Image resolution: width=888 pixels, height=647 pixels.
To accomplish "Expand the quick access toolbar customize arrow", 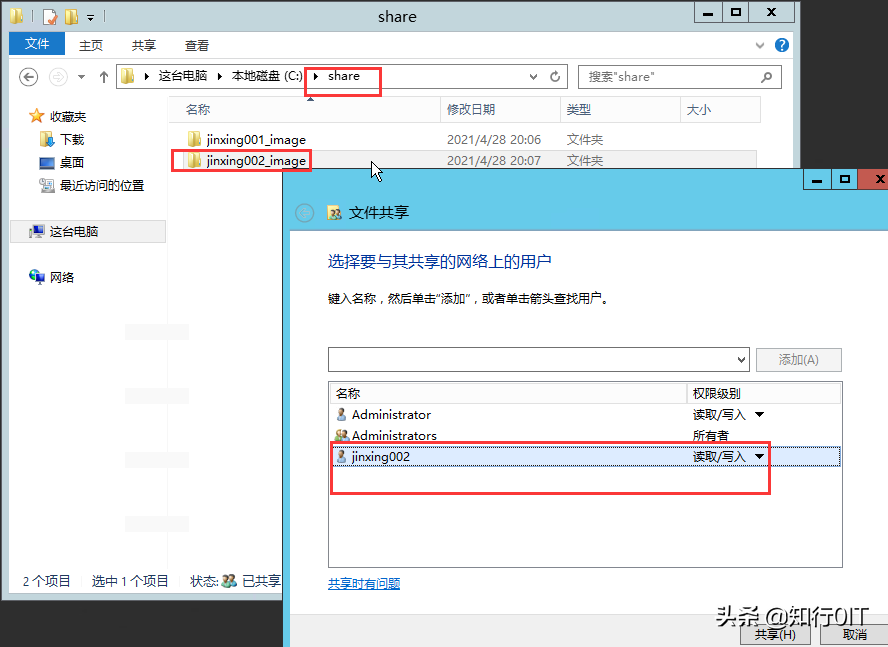I will click(90, 17).
